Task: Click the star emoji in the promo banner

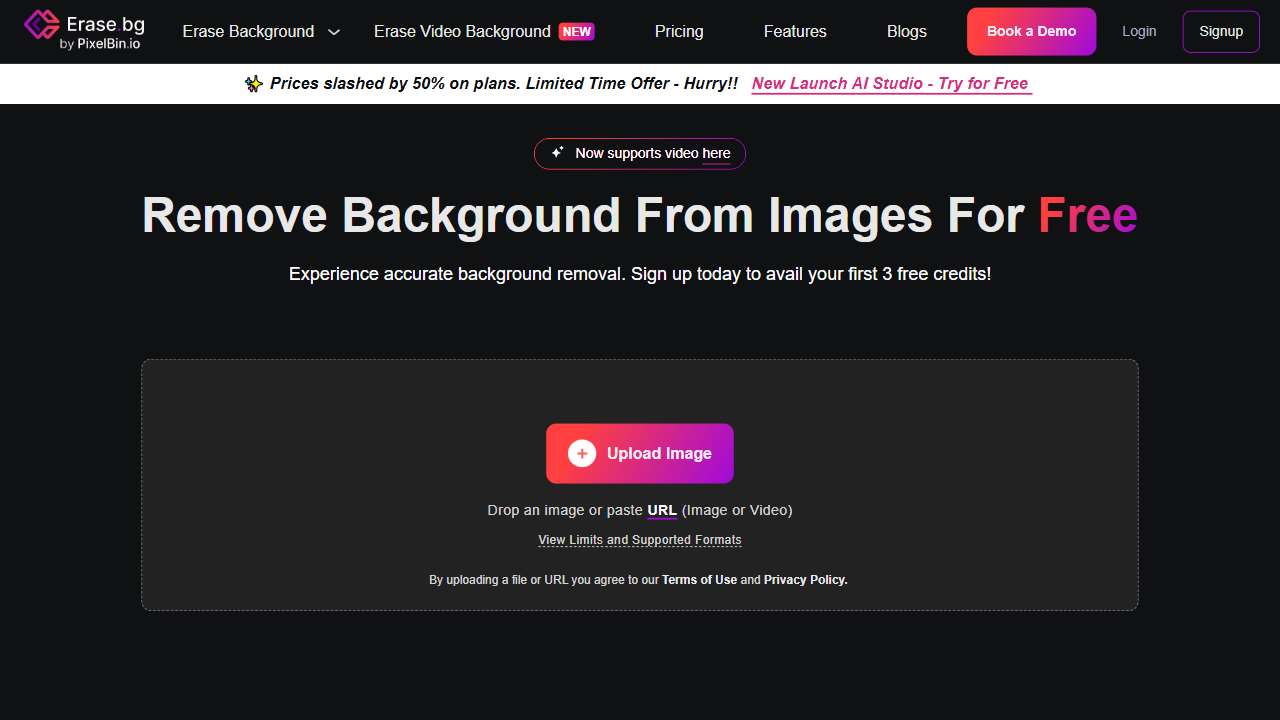Action: (254, 84)
